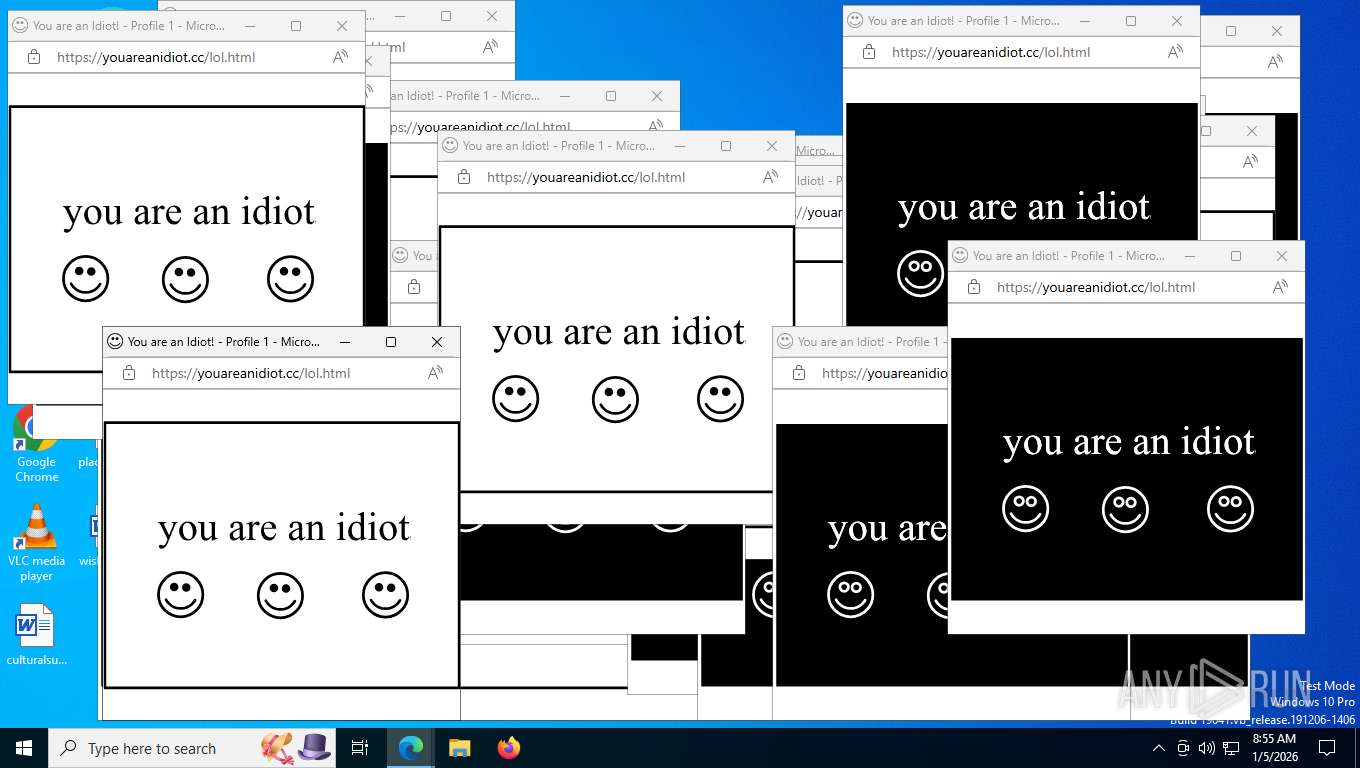1360x768 pixels.
Task: Open the 8:55 AM clock and date
Action: tap(1274, 748)
